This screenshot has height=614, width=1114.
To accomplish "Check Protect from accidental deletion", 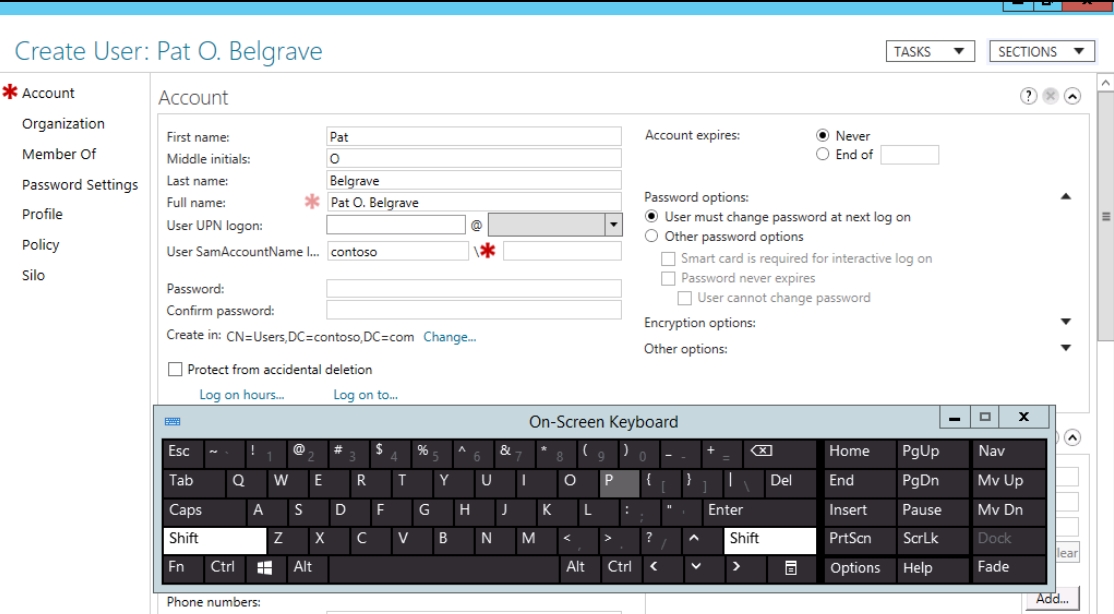I will click(175, 369).
